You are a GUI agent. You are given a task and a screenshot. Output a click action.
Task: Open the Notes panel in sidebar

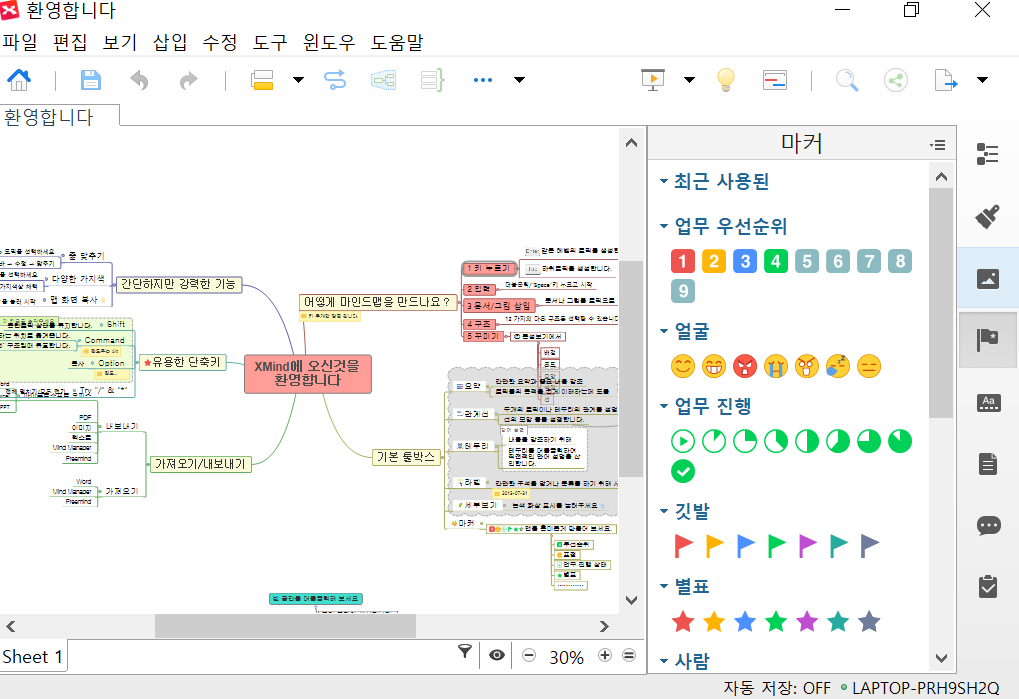pos(988,464)
